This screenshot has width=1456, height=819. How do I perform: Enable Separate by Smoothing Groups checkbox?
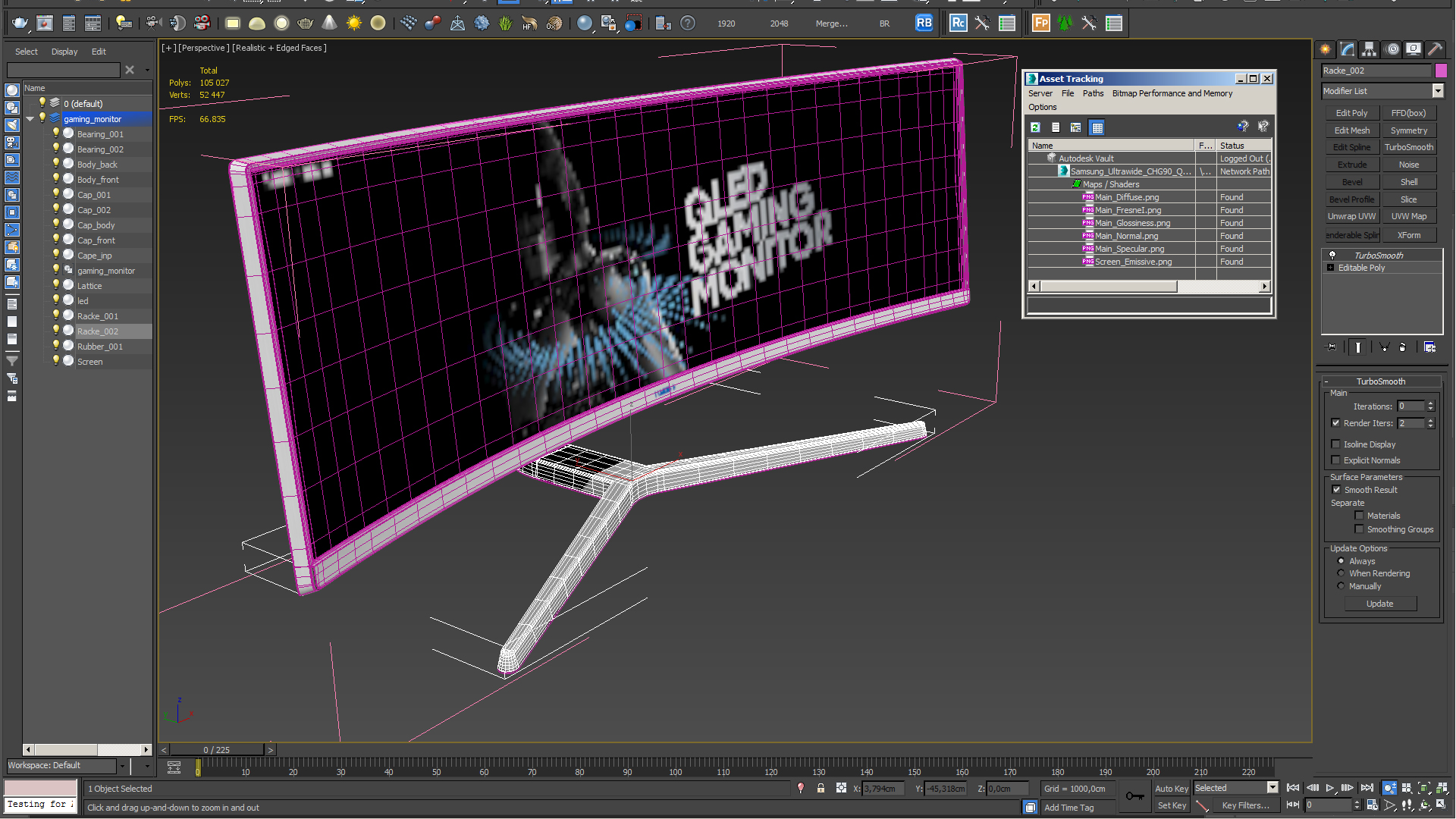(1359, 529)
